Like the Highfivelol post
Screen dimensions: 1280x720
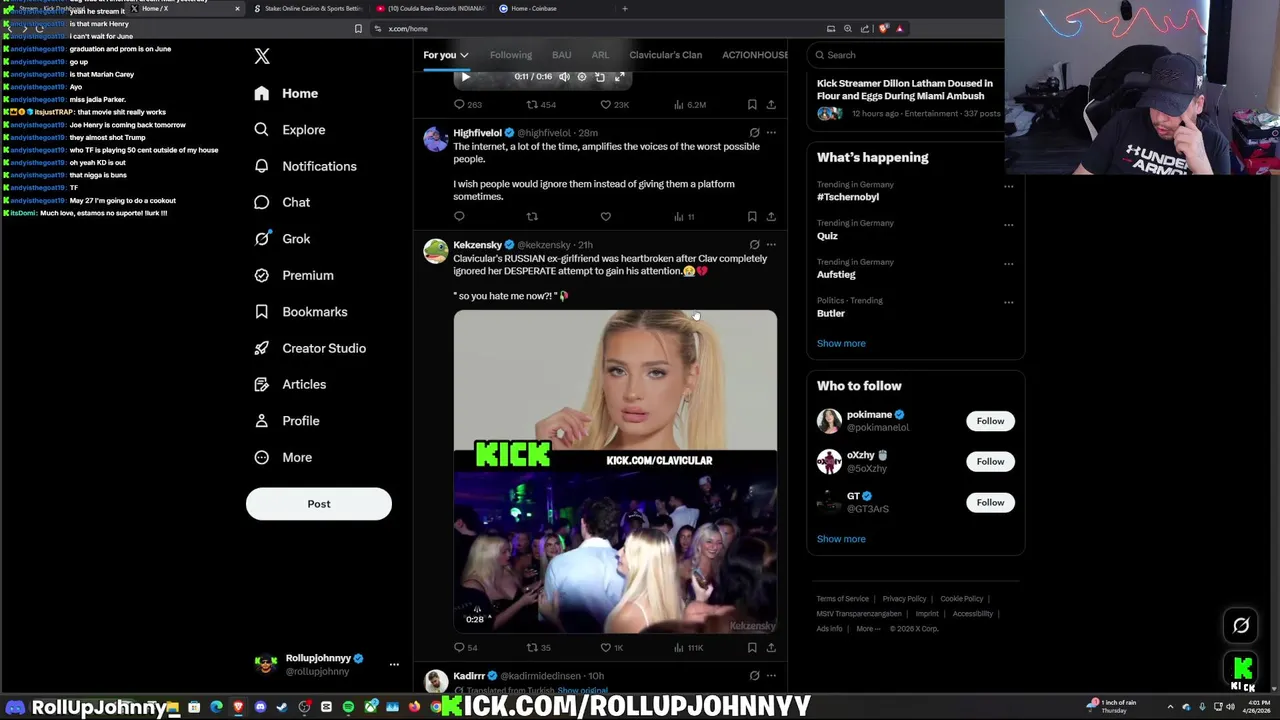coord(605,216)
